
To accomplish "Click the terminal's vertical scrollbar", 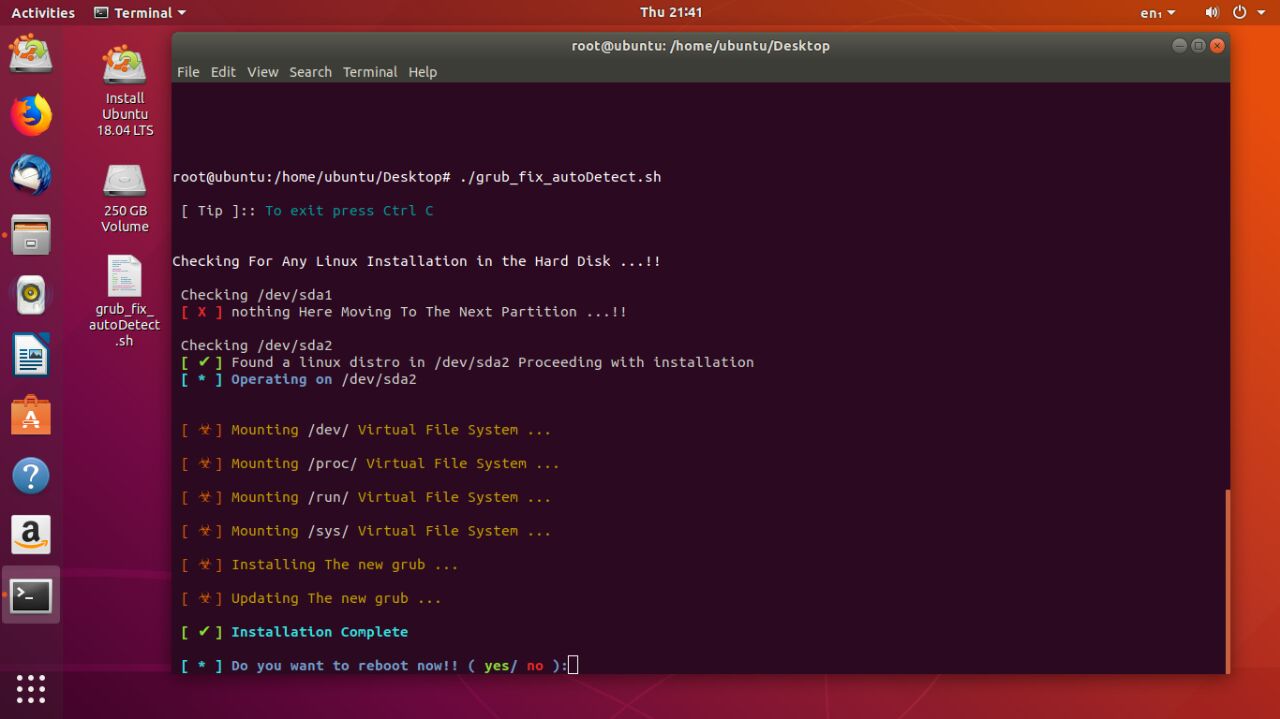I will point(1226,580).
